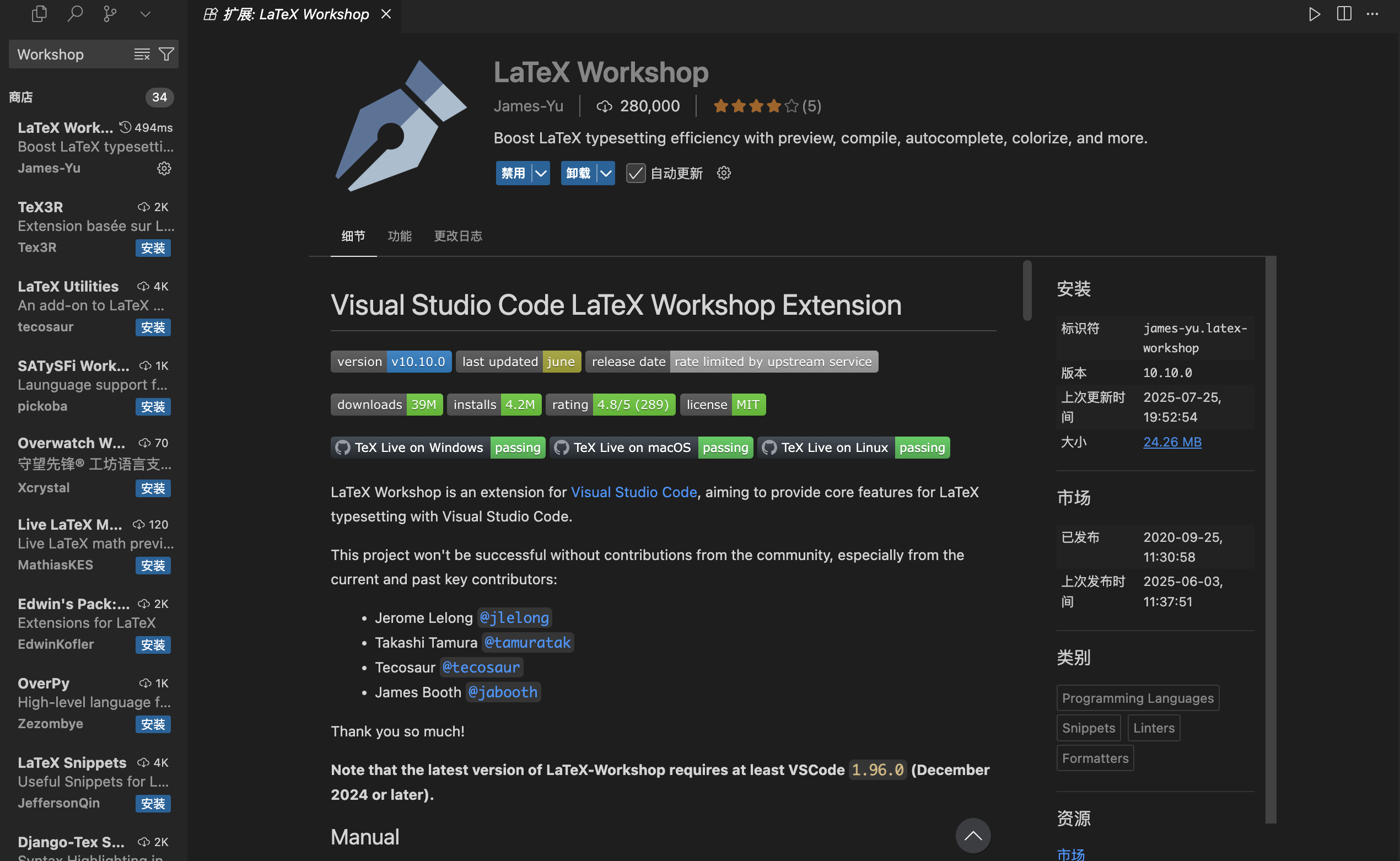Open the @jabooth contributor link
This screenshot has width=1400, height=861.
point(503,692)
